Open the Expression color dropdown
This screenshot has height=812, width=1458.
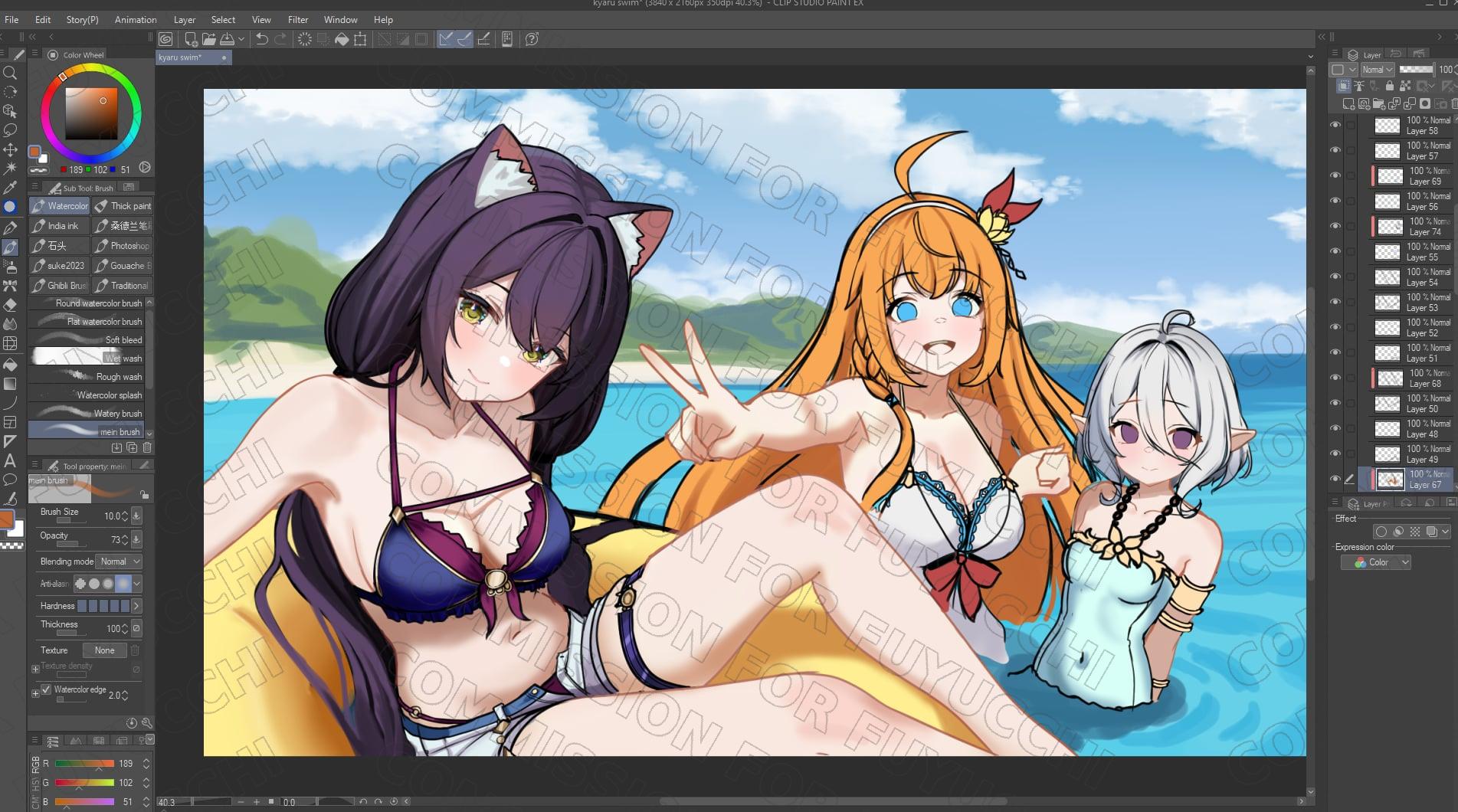pyautogui.click(x=1376, y=562)
